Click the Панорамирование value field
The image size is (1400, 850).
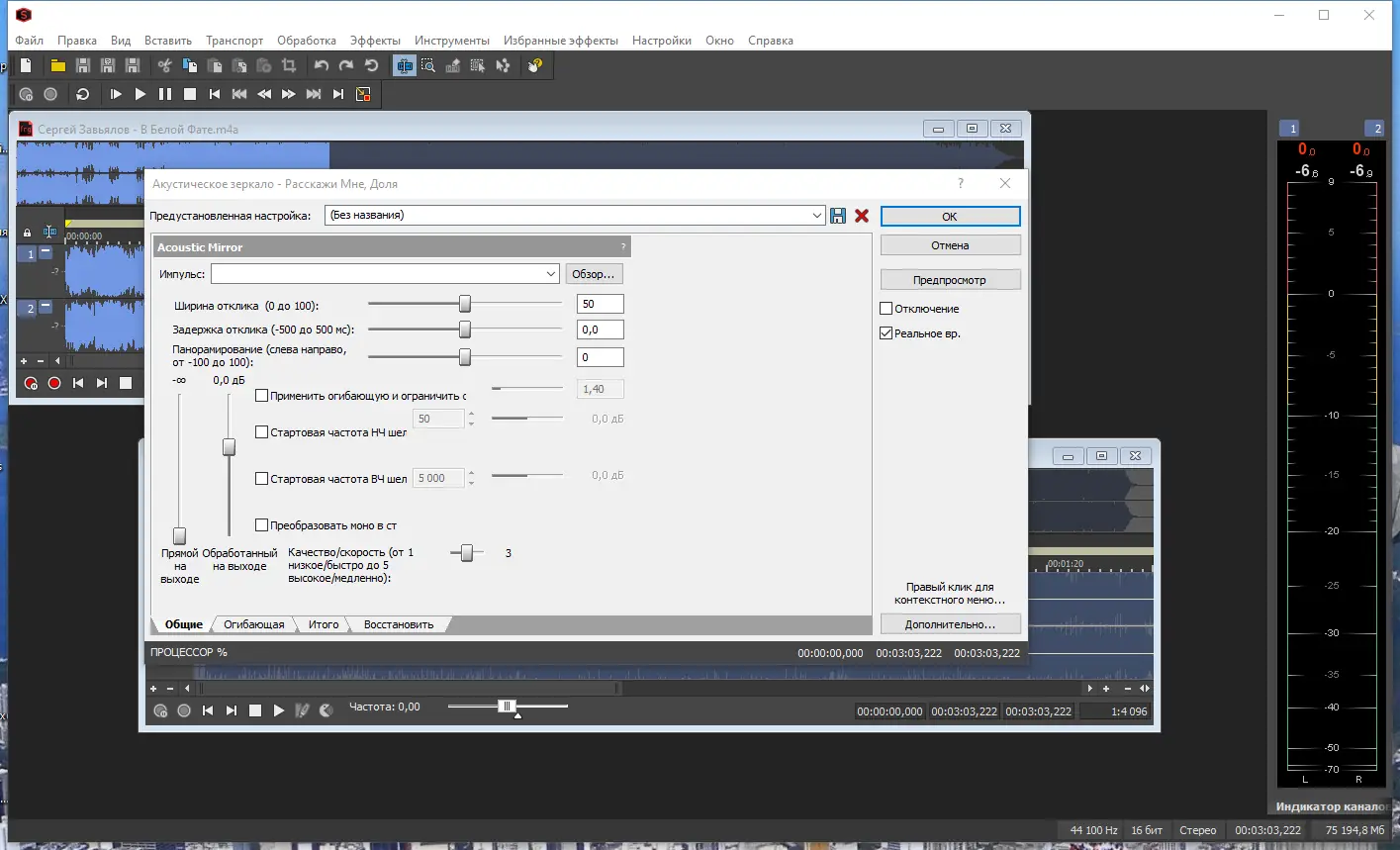(x=601, y=357)
